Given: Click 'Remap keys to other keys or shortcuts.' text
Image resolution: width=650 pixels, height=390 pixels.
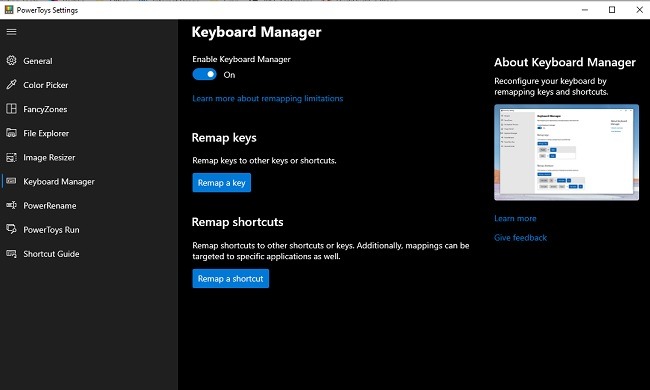Looking at the screenshot, I should coord(264,160).
